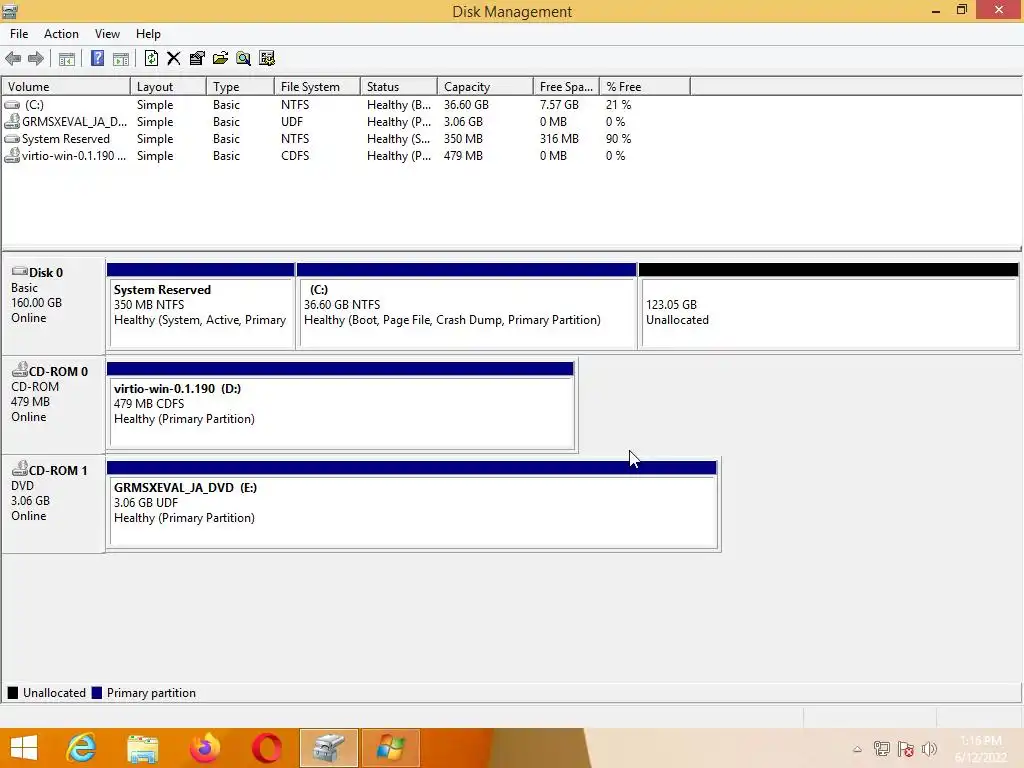Click disc icon beside virtio-win-0.1.190 row
Image resolution: width=1024 pixels, height=768 pixels.
coord(12,155)
